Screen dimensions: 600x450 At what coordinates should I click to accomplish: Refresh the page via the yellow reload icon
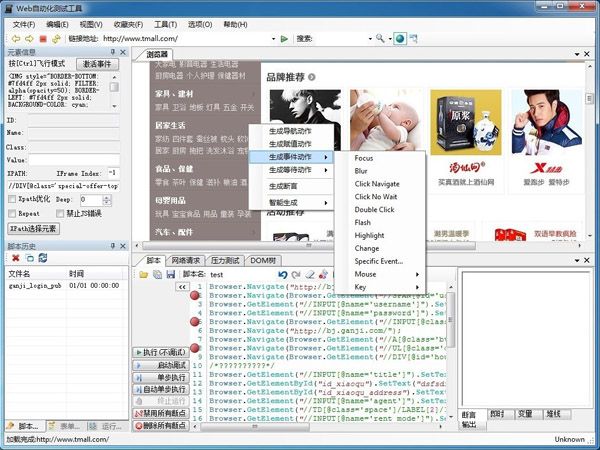point(56,39)
